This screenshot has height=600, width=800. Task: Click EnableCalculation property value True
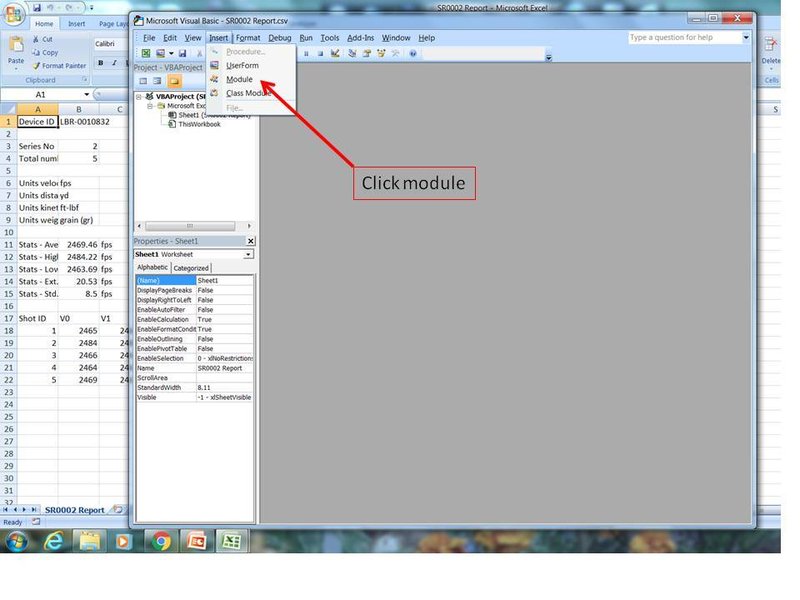click(224, 319)
